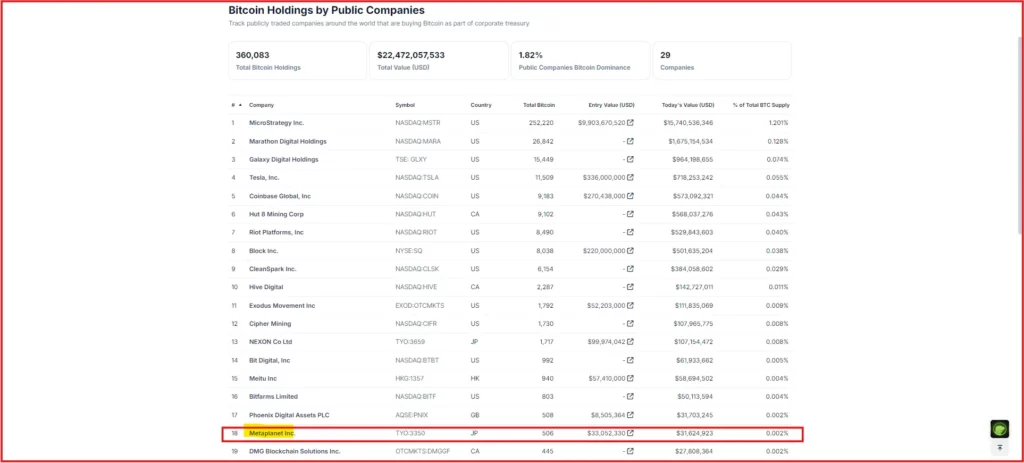Open the Meitu Inc company link

click(x=263, y=378)
